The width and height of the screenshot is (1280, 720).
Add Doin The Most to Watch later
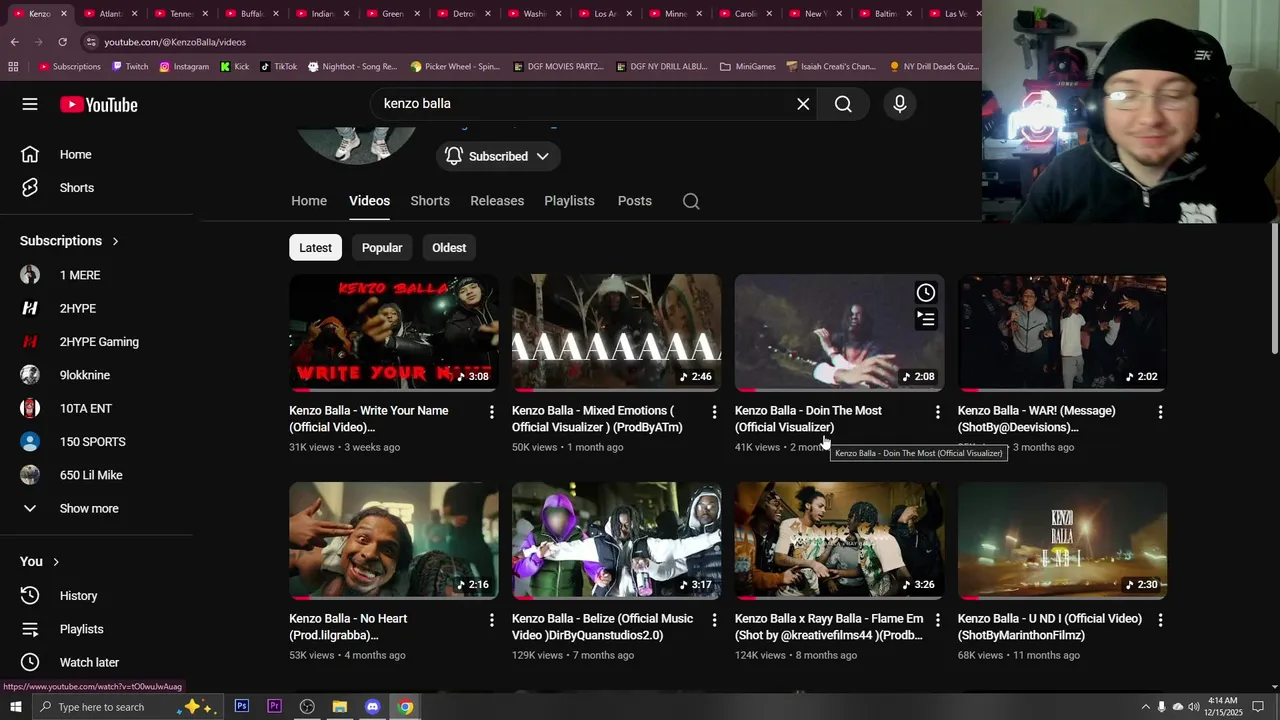click(x=926, y=293)
